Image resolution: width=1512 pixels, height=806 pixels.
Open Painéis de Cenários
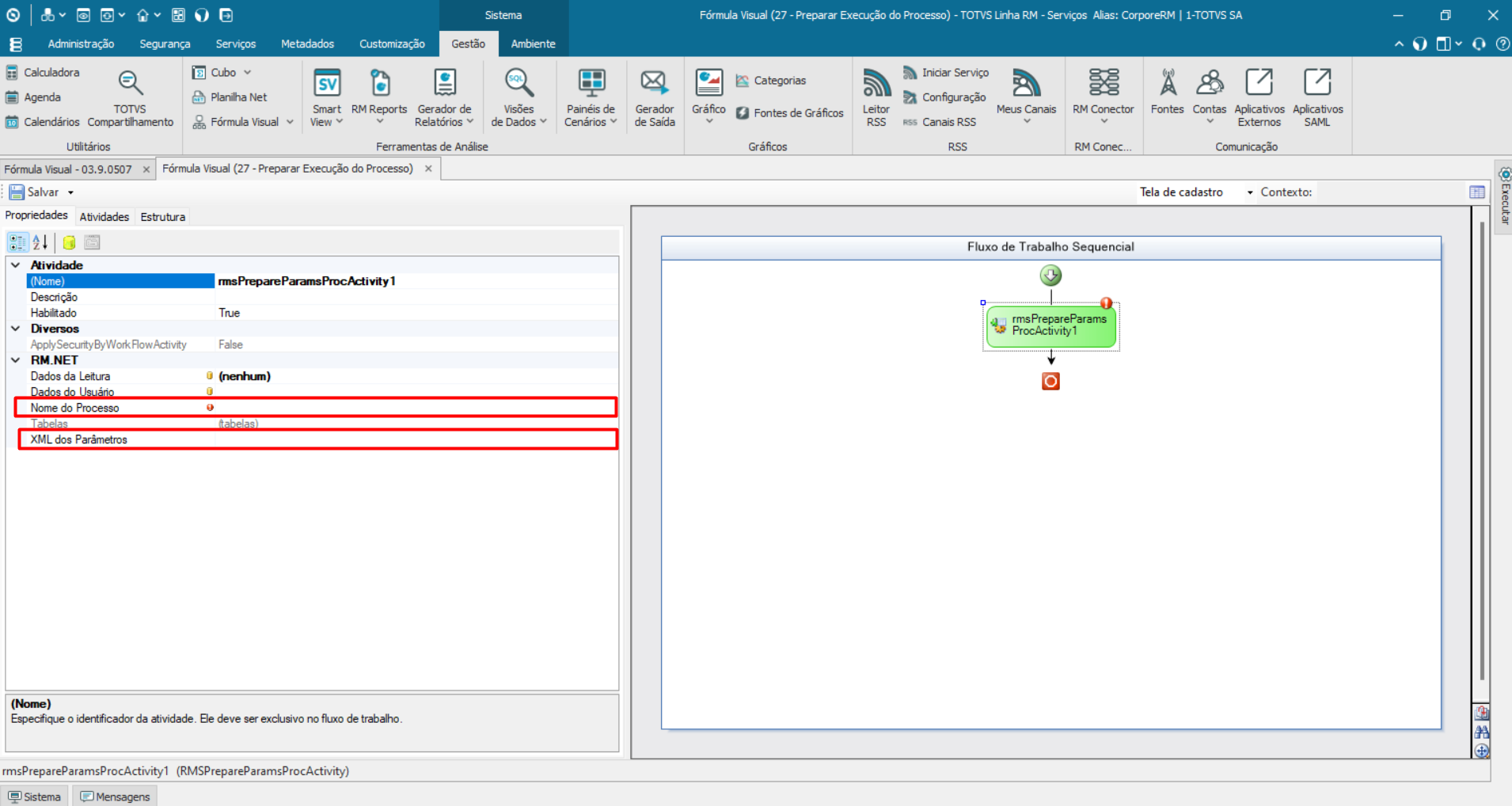(591, 98)
